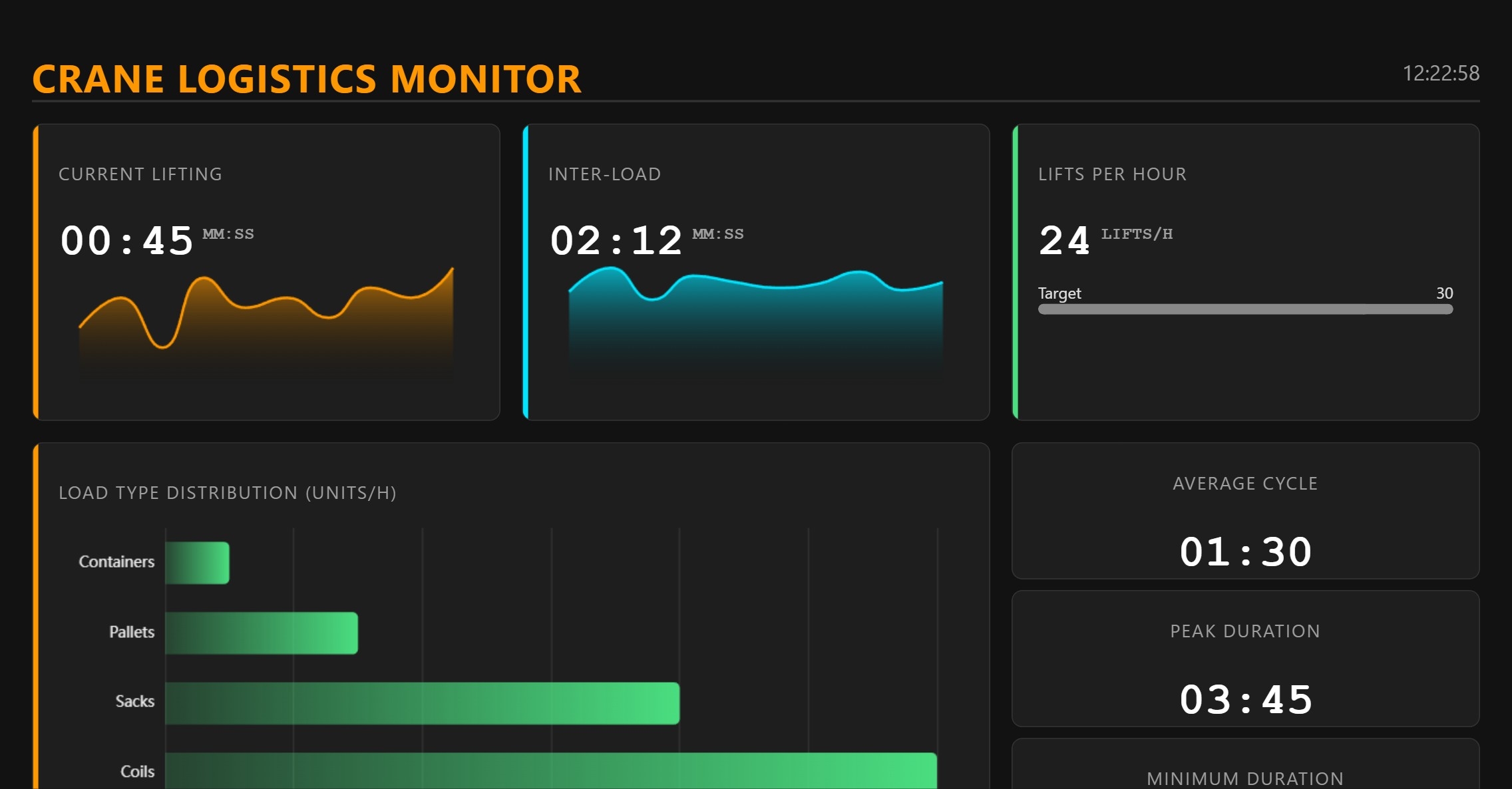Click the Sacks bar in the chart
This screenshot has height=789, width=1512.
(x=422, y=703)
